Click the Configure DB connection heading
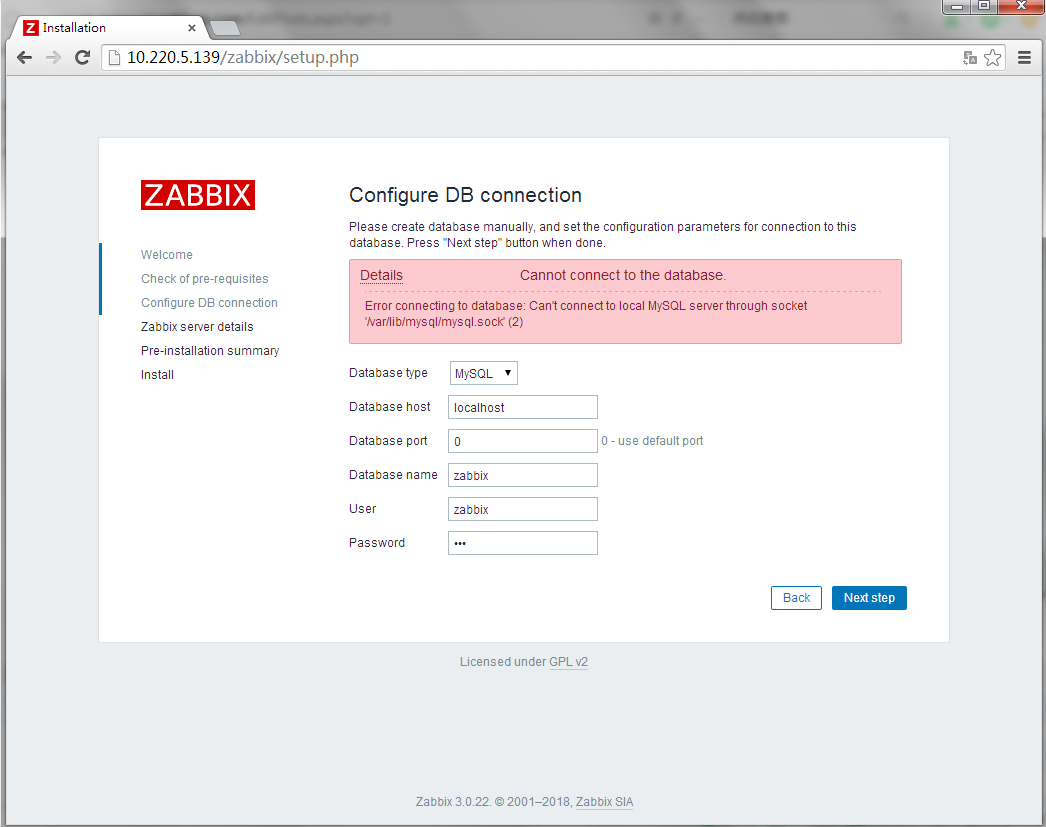 466,195
